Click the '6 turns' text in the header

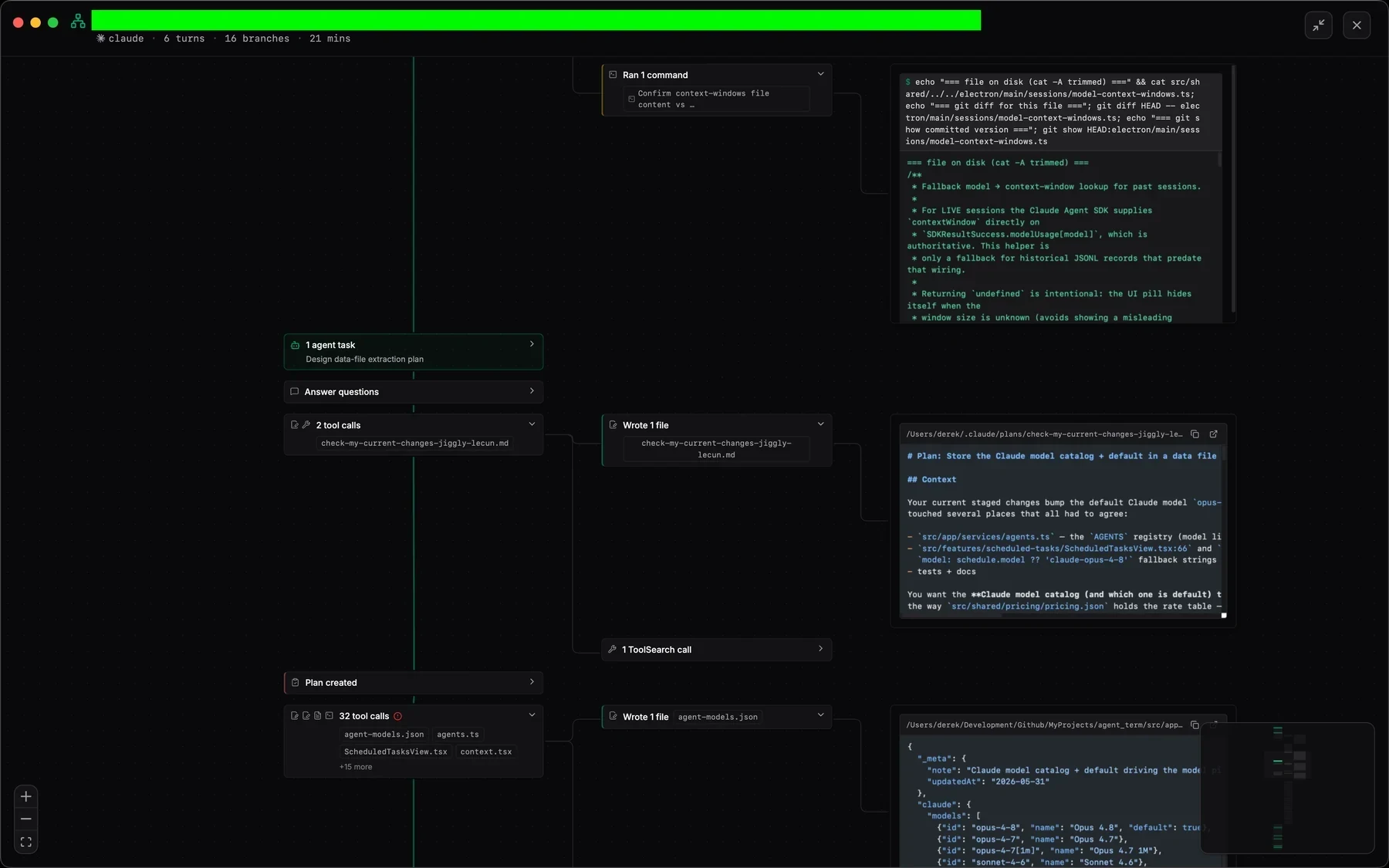184,38
